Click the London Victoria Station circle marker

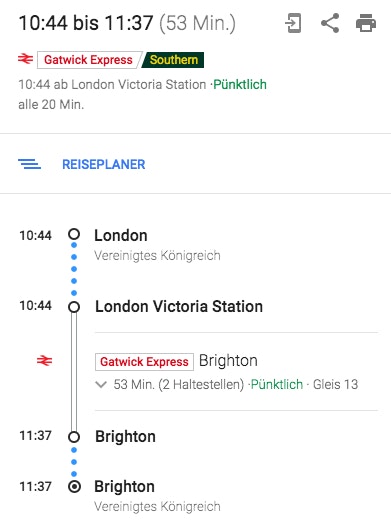(74, 307)
